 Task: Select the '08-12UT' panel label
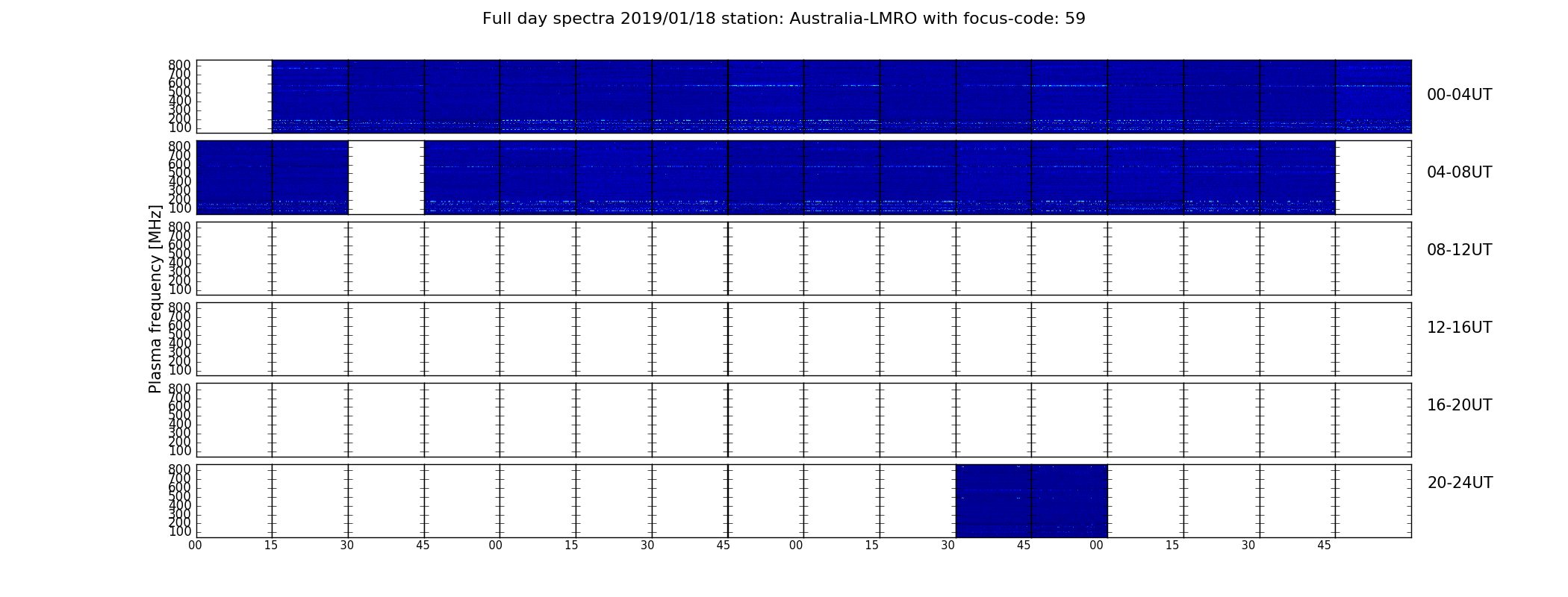tap(1460, 250)
